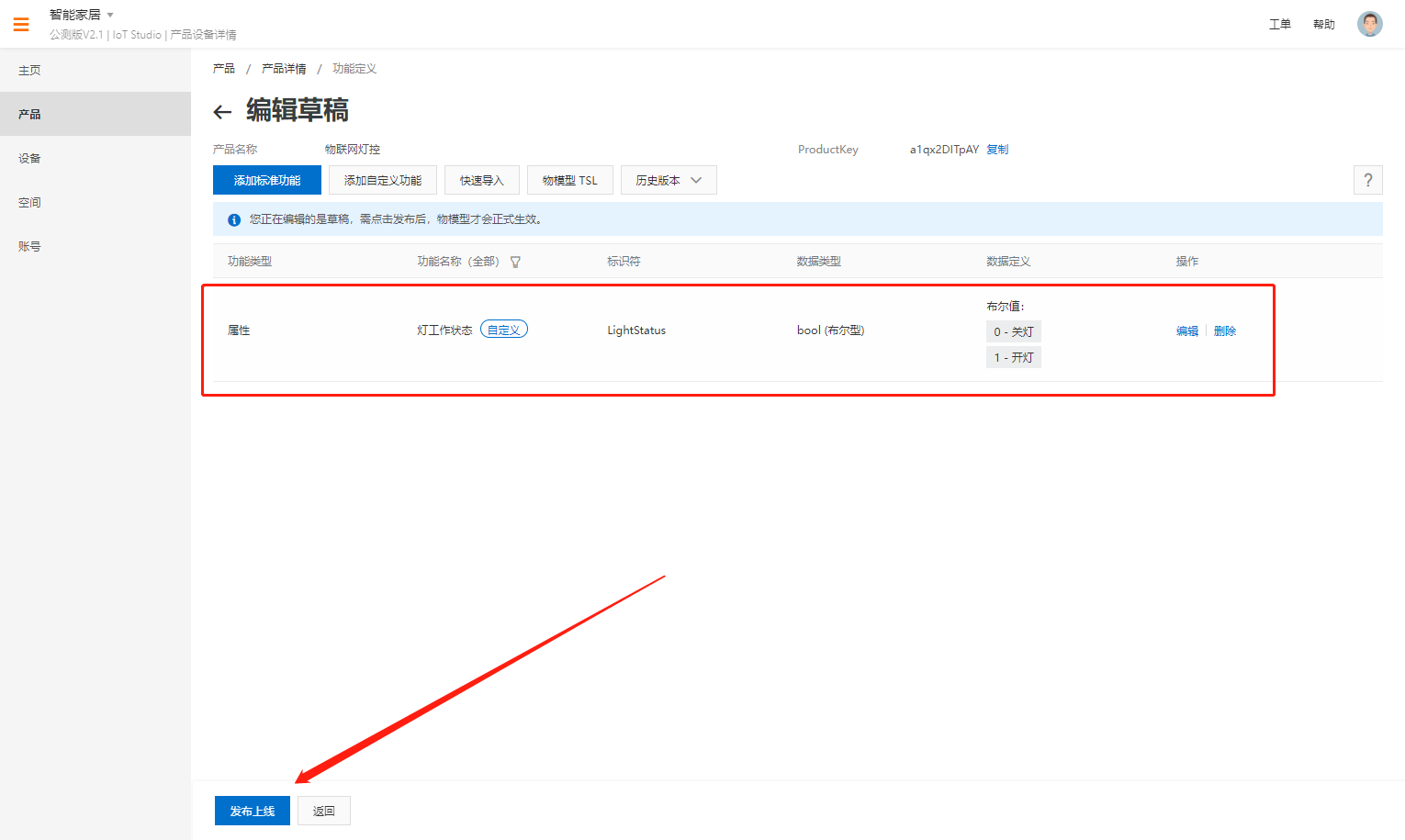Click the 功能名称 (全部) column header
The image size is (1405, 840).
pos(458,262)
